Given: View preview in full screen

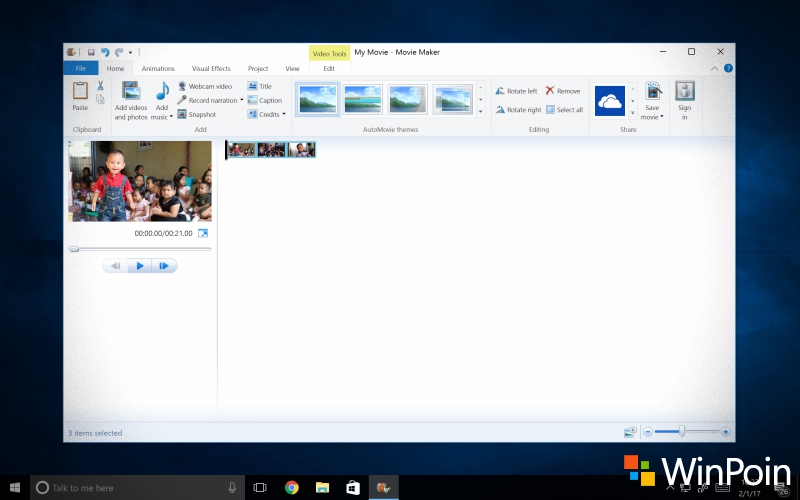Looking at the screenshot, I should [x=203, y=233].
